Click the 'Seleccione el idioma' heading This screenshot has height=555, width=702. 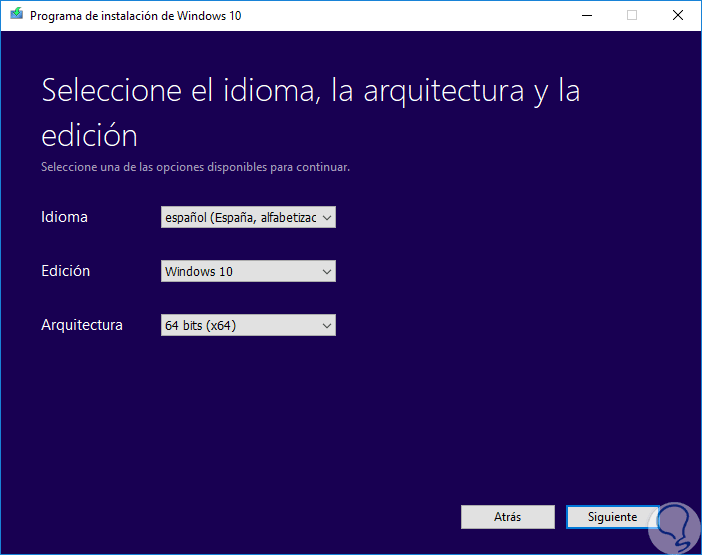pyautogui.click(x=311, y=112)
